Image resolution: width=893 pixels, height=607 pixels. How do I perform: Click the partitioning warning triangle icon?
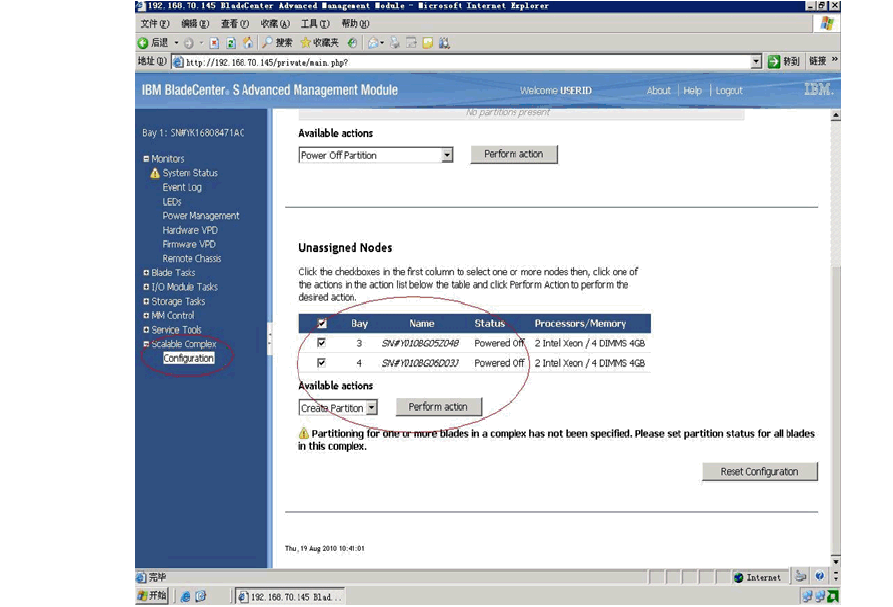(x=304, y=433)
